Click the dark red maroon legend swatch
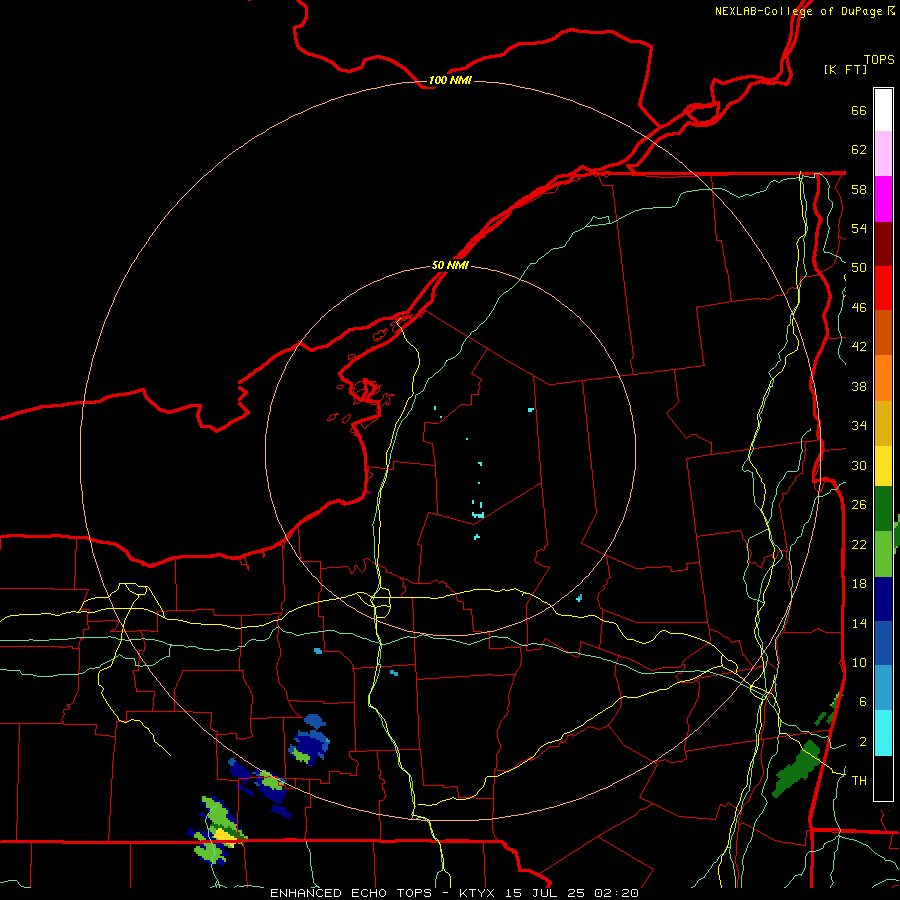This screenshot has height=900, width=900. 883,244
